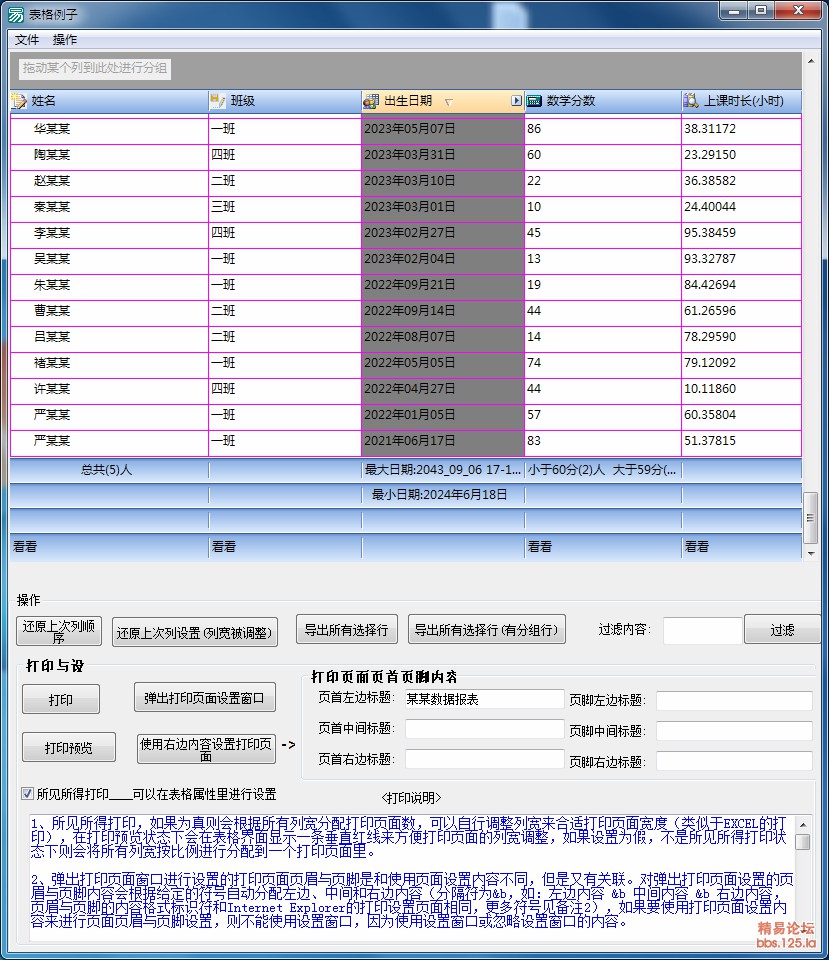Click the 页首左边标题 text field

(484, 700)
